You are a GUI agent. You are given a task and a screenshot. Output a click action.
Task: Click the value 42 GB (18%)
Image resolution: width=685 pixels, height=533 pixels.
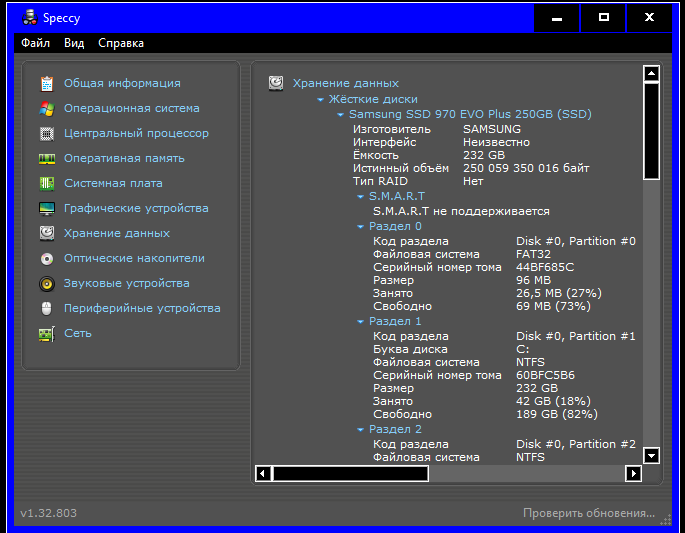(x=553, y=401)
